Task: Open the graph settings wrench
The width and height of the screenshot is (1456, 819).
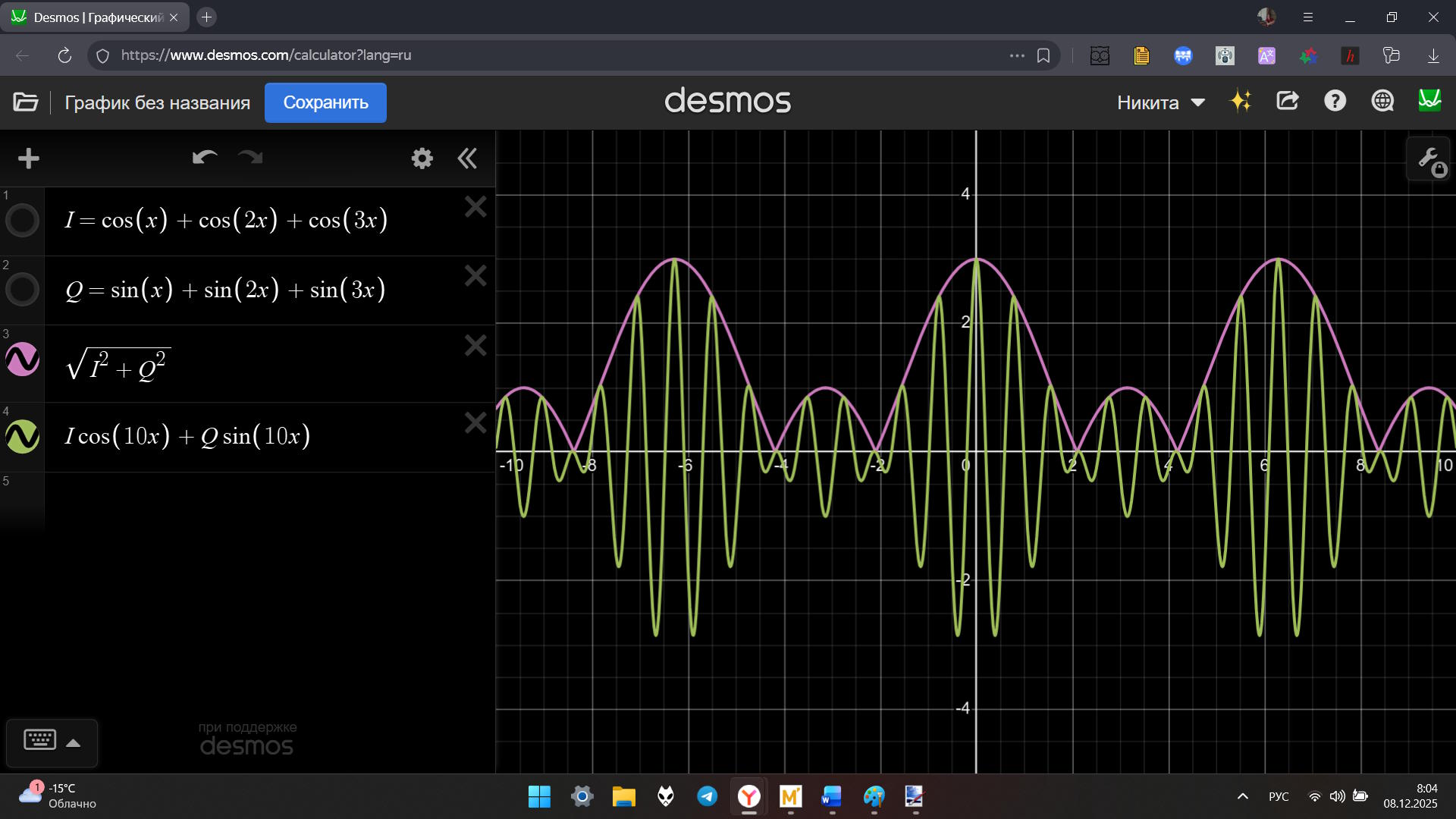Action: 1429,159
